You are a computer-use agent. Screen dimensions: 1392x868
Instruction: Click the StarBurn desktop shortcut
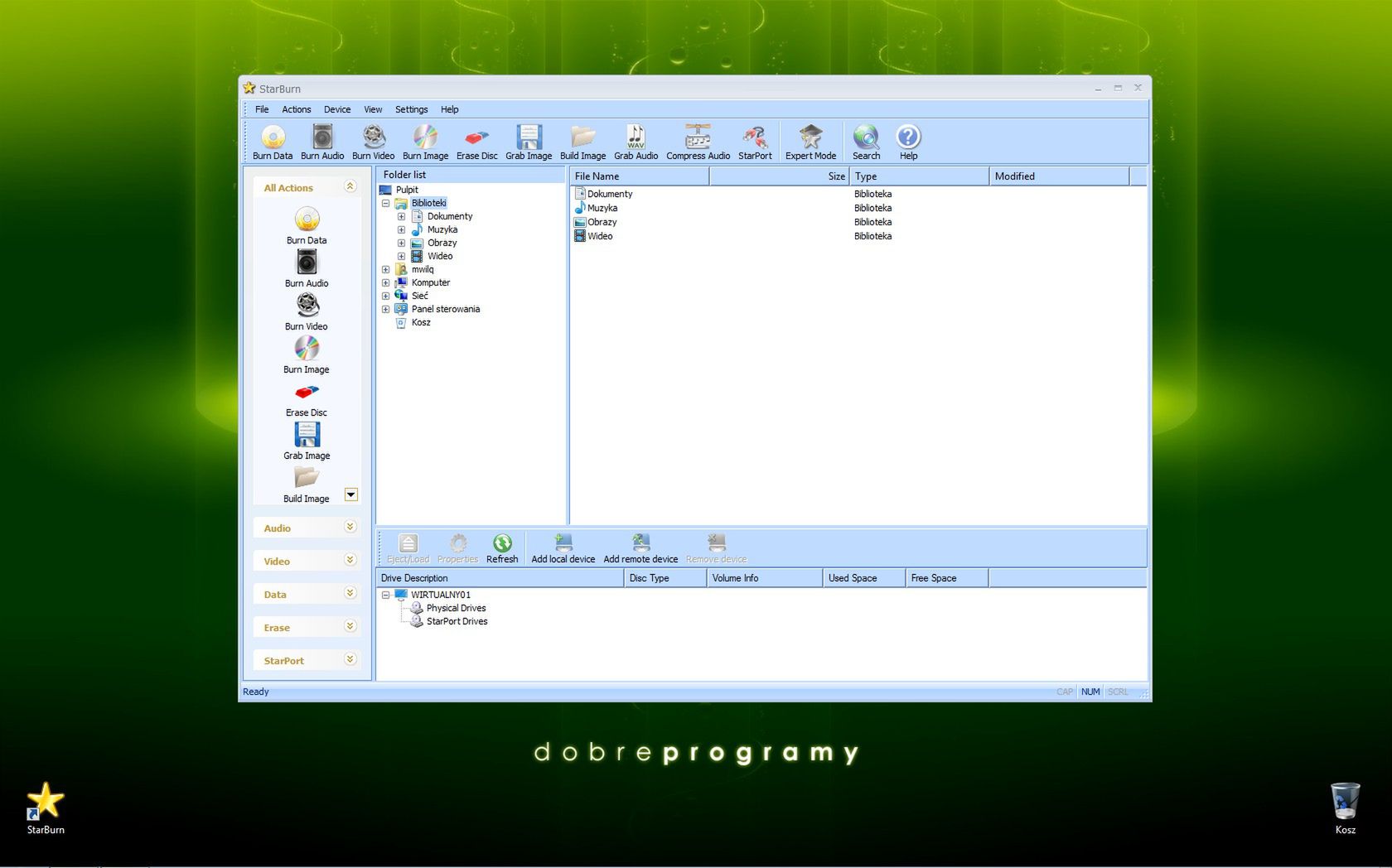coord(46,808)
